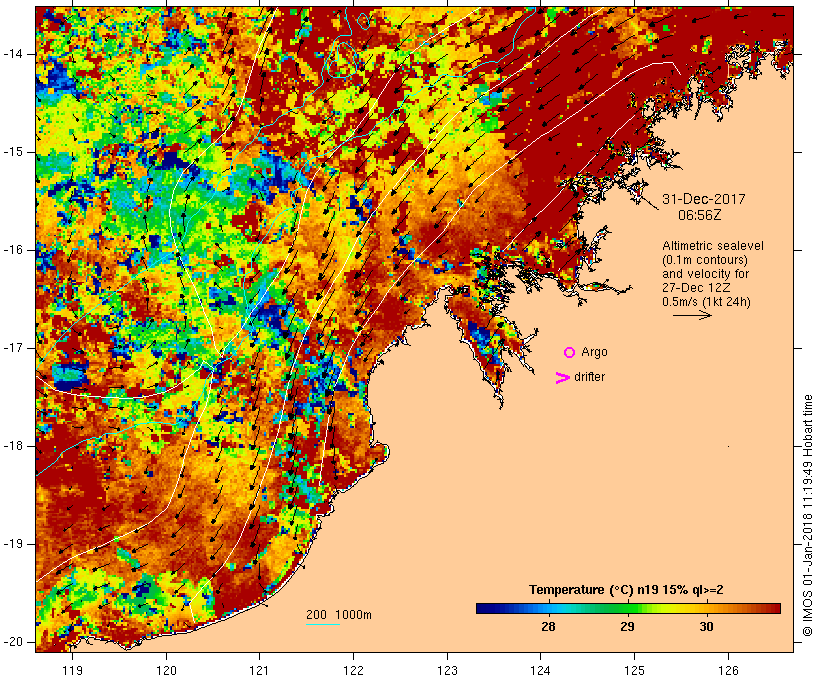The width and height of the screenshot is (820, 680).
Task: Click the '-16' latitude axis label
Action: pyautogui.click(x=12, y=250)
